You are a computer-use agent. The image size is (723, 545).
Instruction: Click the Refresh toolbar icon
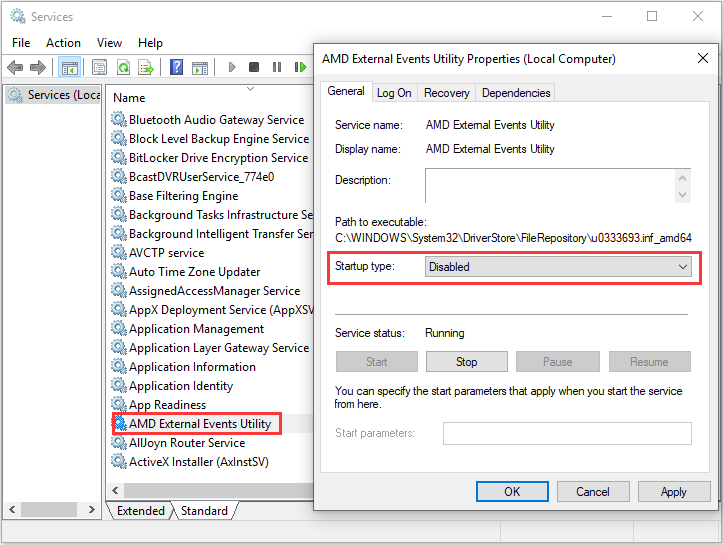(123, 67)
